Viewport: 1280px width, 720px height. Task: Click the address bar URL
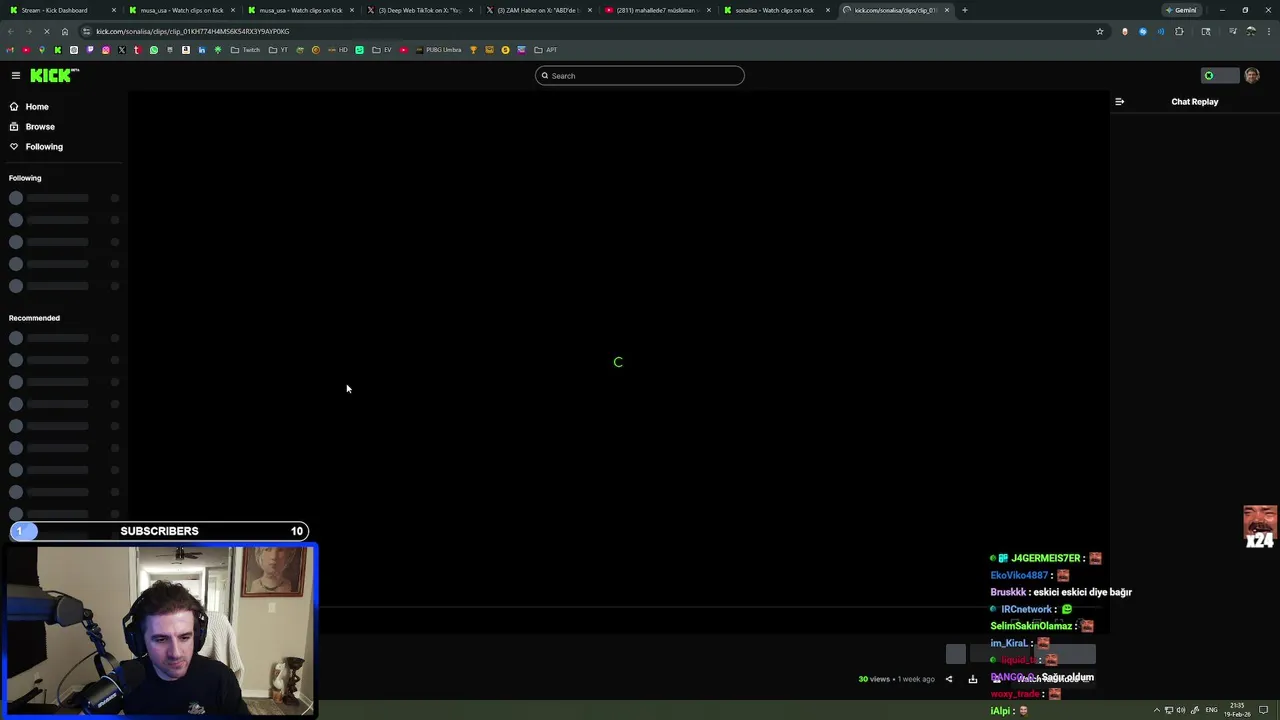pyautogui.click(x=193, y=31)
